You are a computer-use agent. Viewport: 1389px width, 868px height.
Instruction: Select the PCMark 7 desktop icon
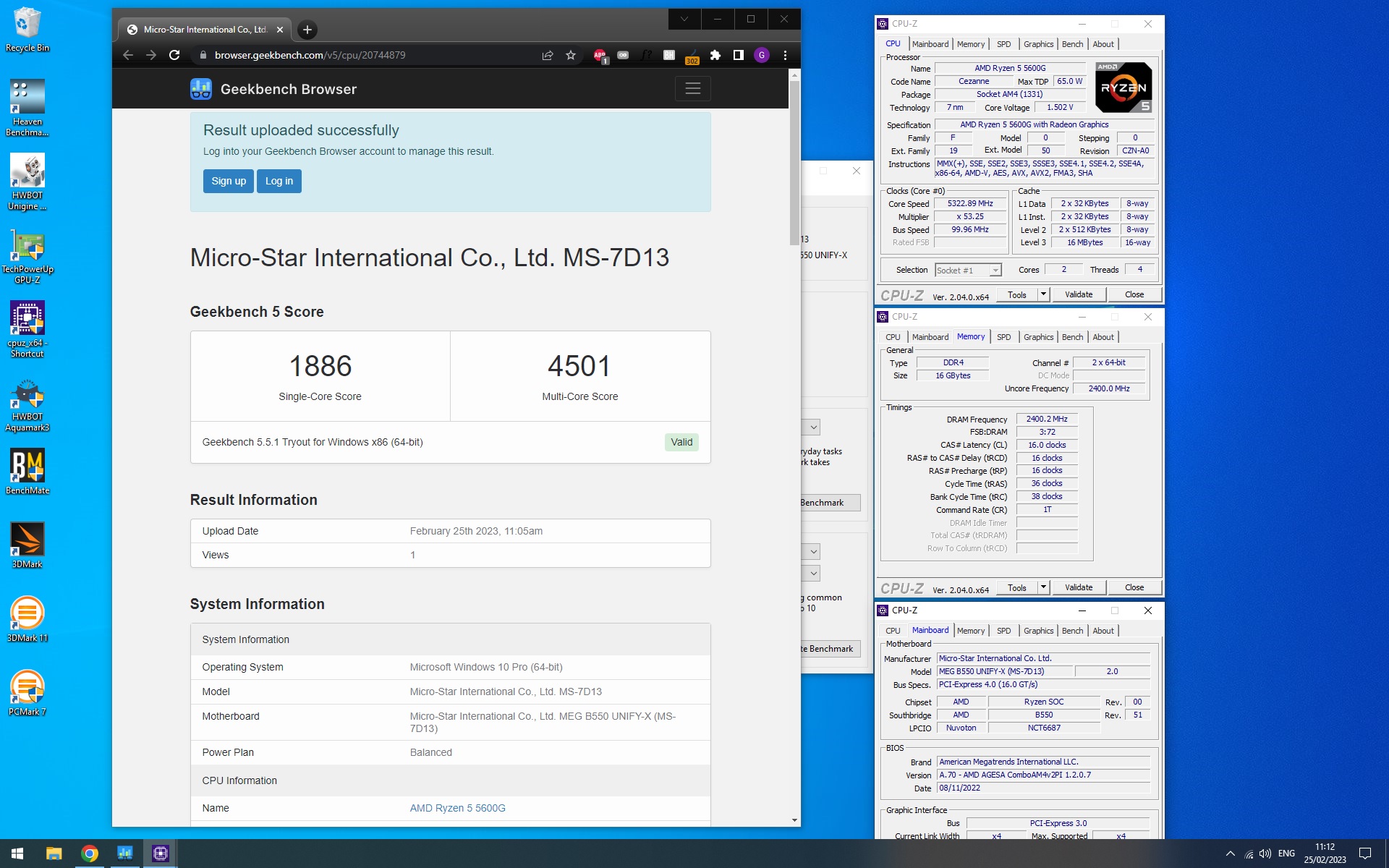pyautogui.click(x=27, y=693)
